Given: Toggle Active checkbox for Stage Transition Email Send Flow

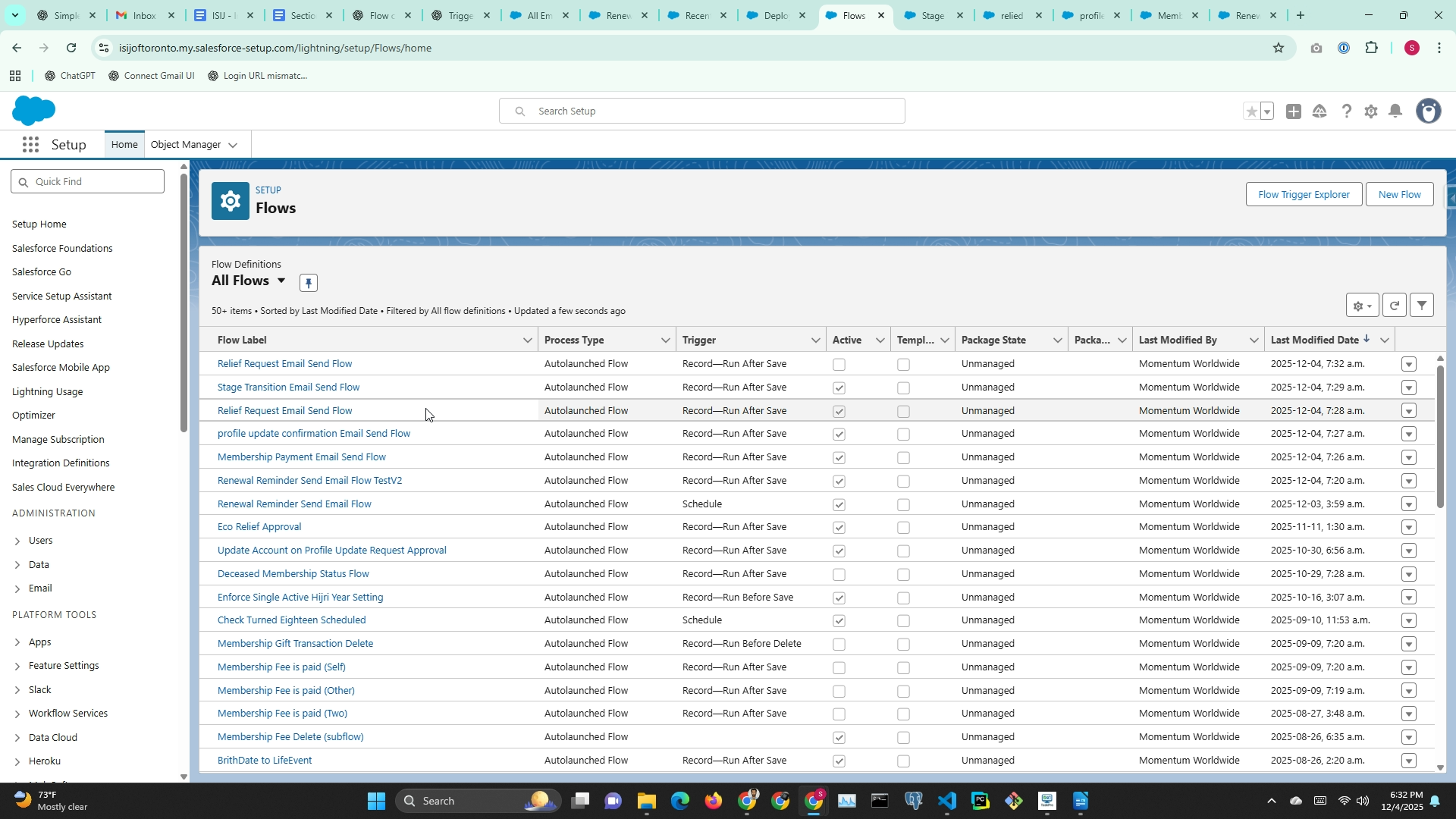Looking at the screenshot, I should pyautogui.click(x=839, y=388).
